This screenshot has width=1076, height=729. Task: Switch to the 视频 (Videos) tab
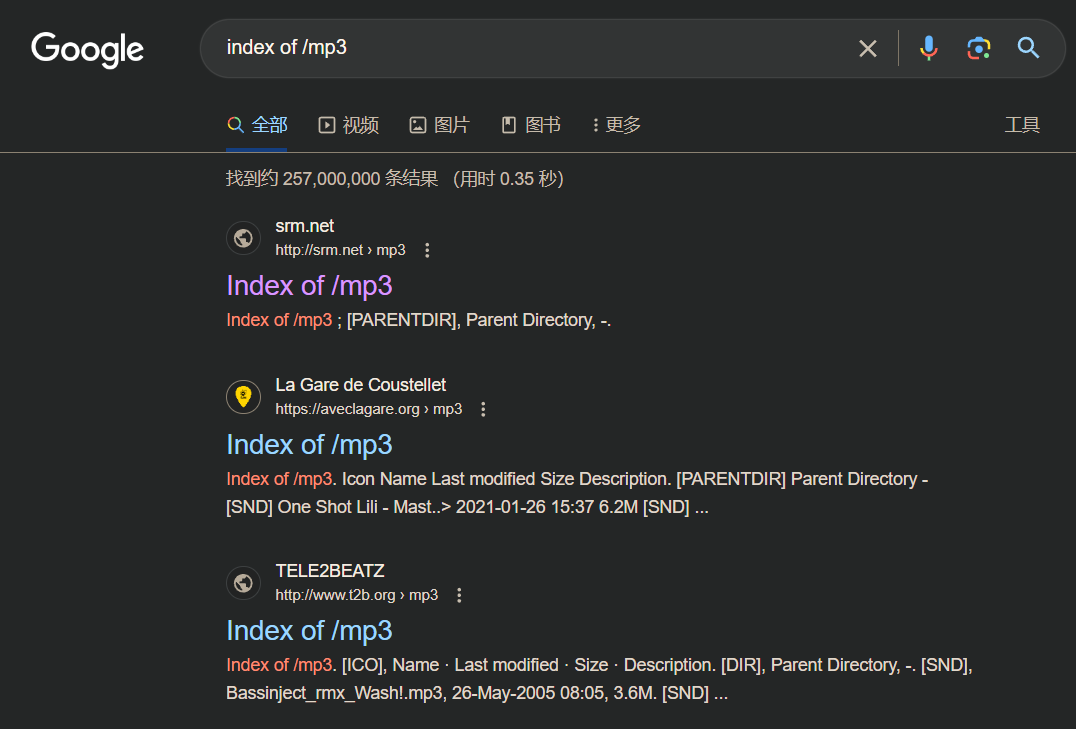click(349, 125)
